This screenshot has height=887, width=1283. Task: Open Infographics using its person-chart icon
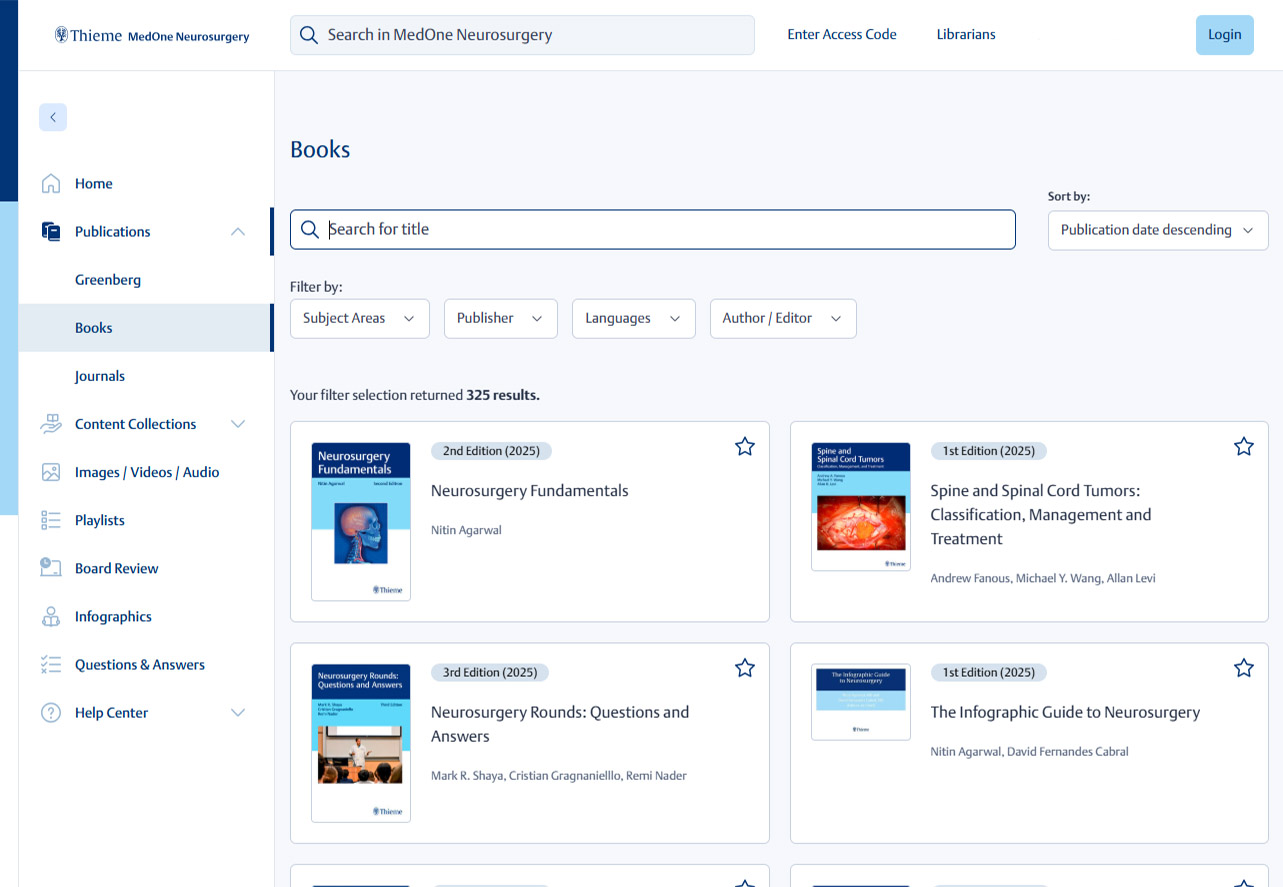(x=51, y=616)
